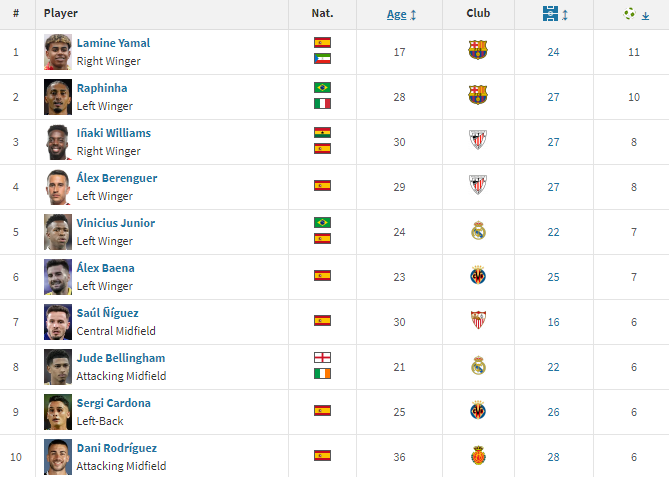This screenshot has width=669, height=477.
Task: Open Real Madrid crest in Vinicius Junior row
Action: (478, 230)
